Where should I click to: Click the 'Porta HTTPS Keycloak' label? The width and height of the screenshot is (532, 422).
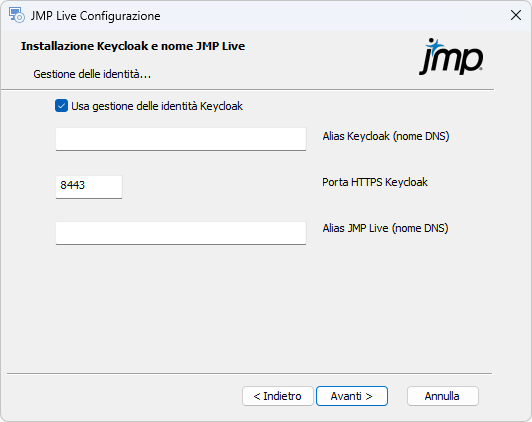point(375,183)
